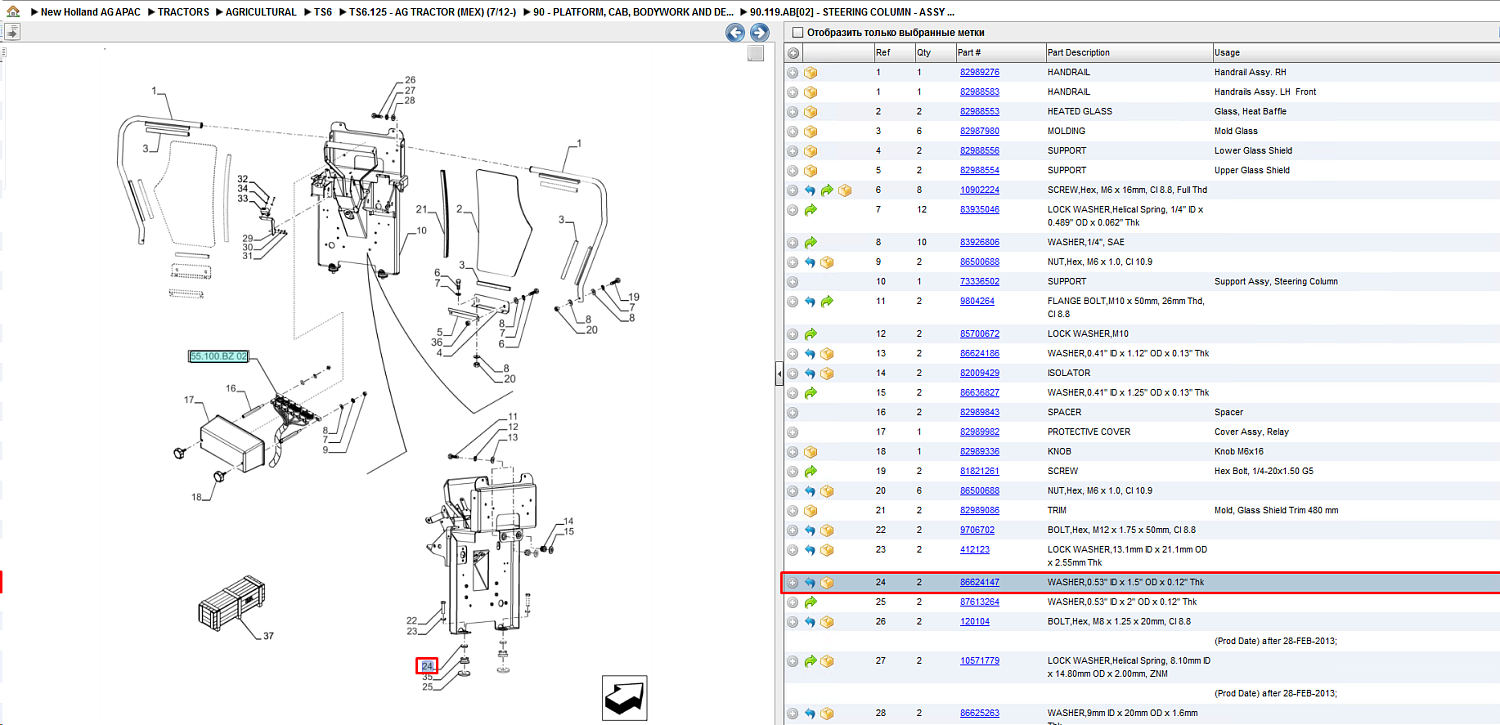1500x725 pixels.
Task: Open the TS6 breadcrumb
Action: tap(323, 12)
